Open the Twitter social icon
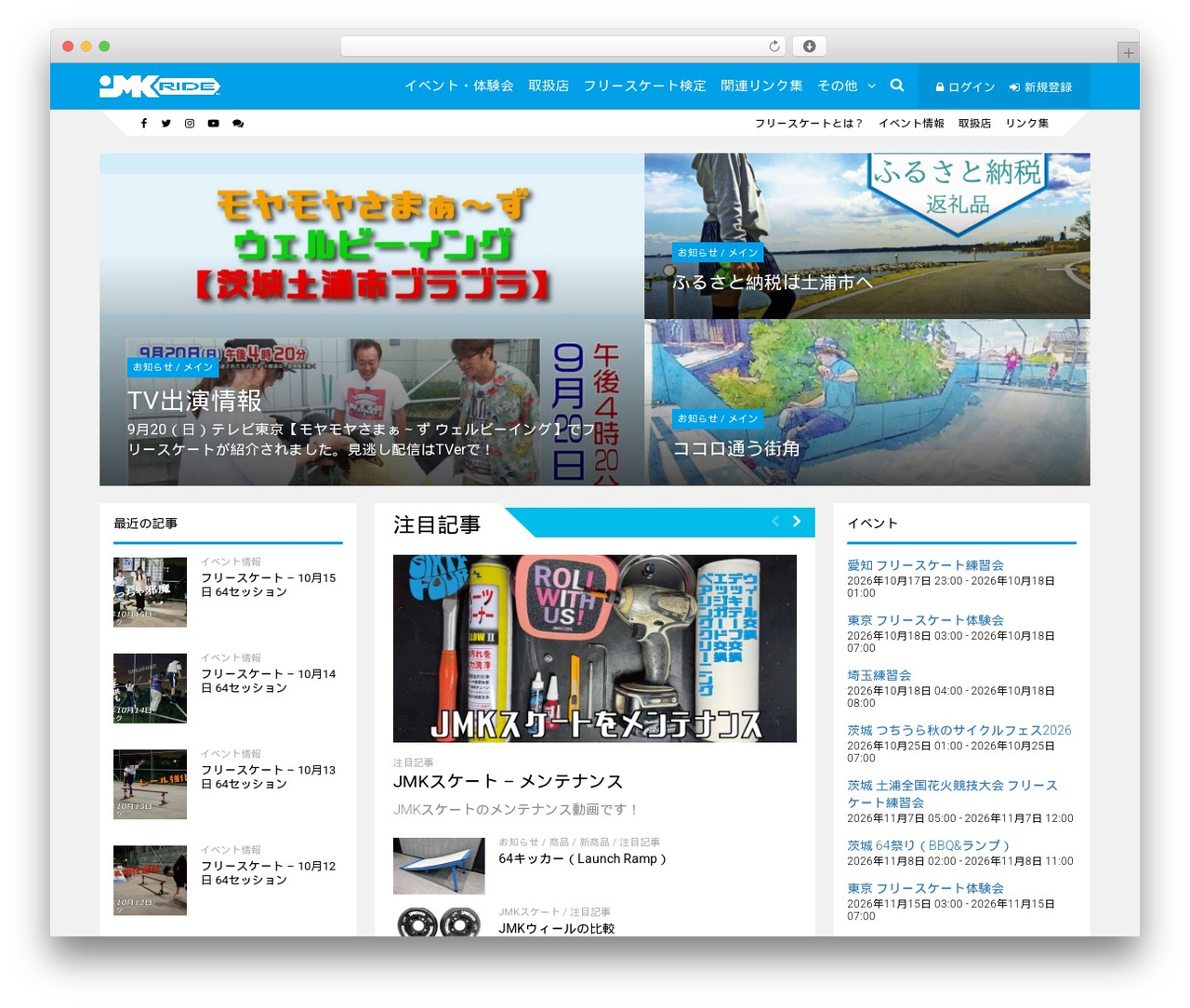The image size is (1190, 1008). 166,123
